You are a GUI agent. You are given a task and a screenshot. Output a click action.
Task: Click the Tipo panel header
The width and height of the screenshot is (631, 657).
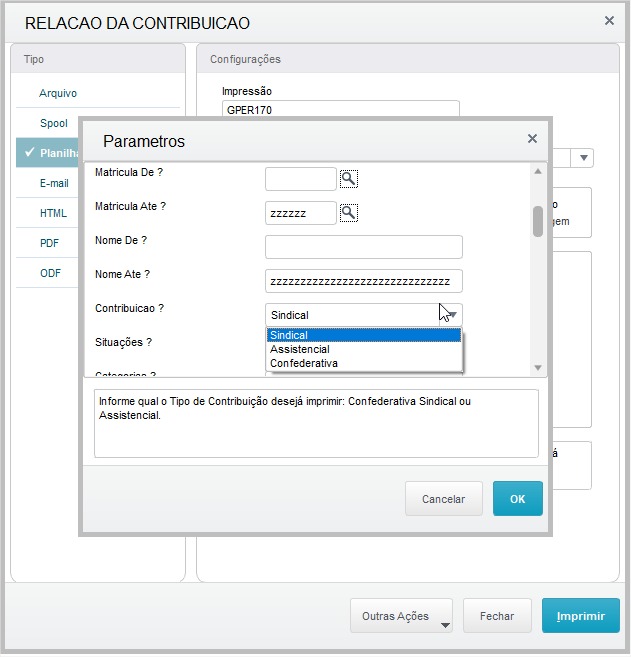coord(98,59)
